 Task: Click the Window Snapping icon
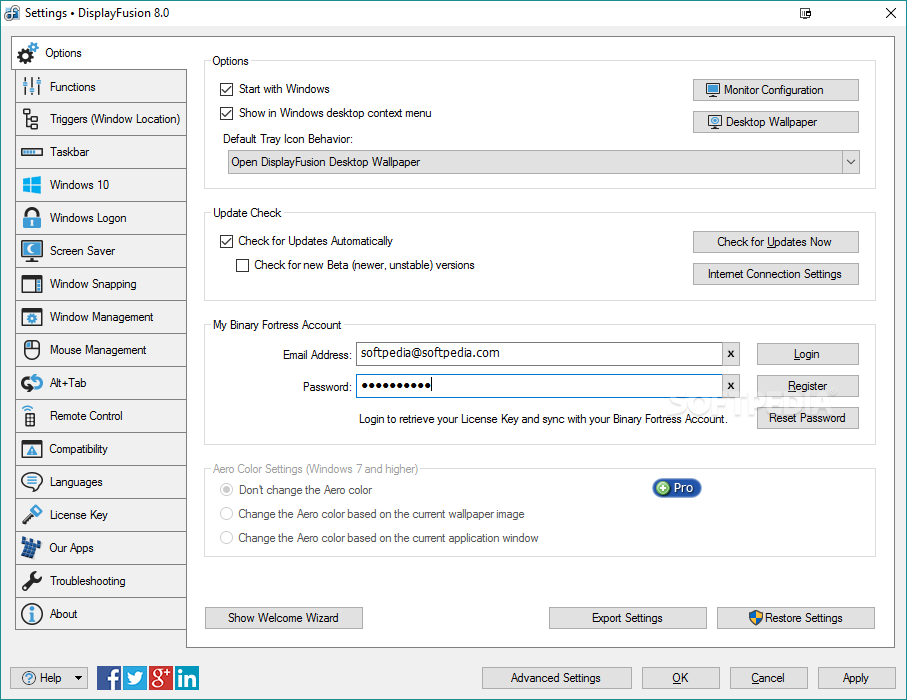click(31, 284)
